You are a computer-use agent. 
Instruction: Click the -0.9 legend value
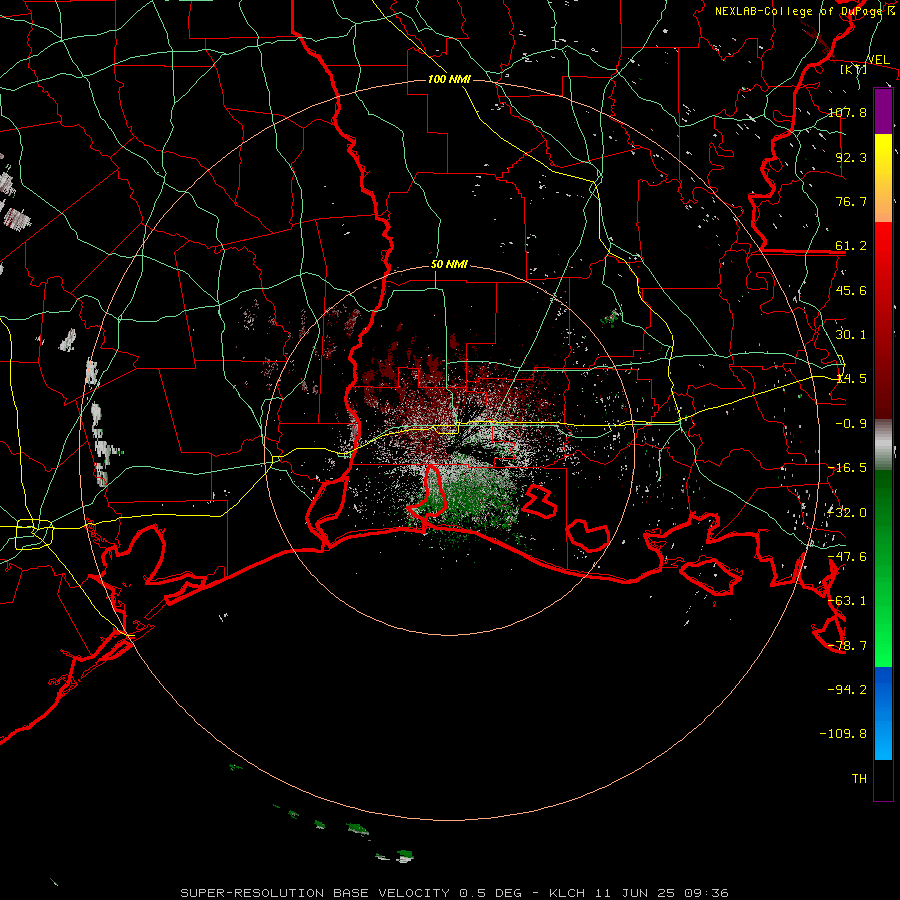(851, 423)
